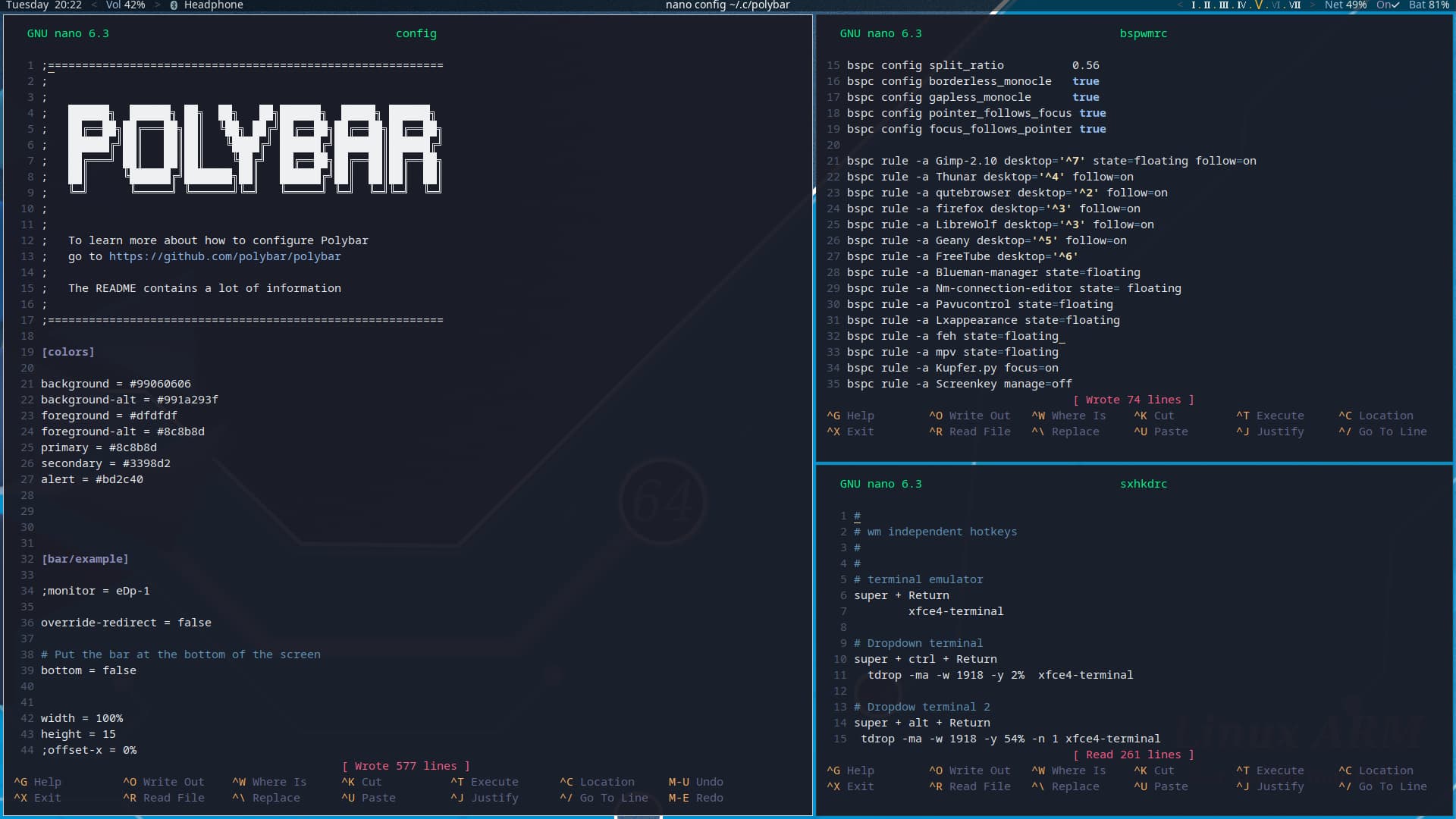1456x819 pixels.
Task: Switch to workspace I in the top bar
Action: coord(1194,5)
